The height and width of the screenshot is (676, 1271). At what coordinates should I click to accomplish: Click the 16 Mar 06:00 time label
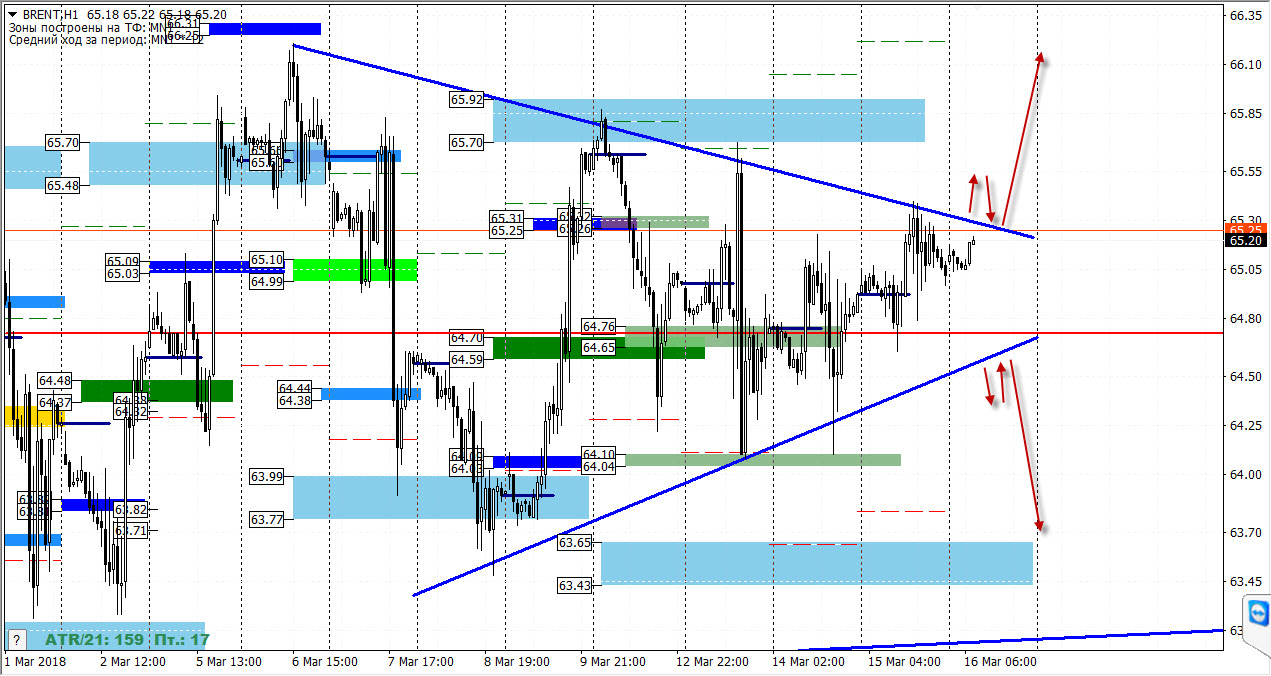coord(1001,662)
